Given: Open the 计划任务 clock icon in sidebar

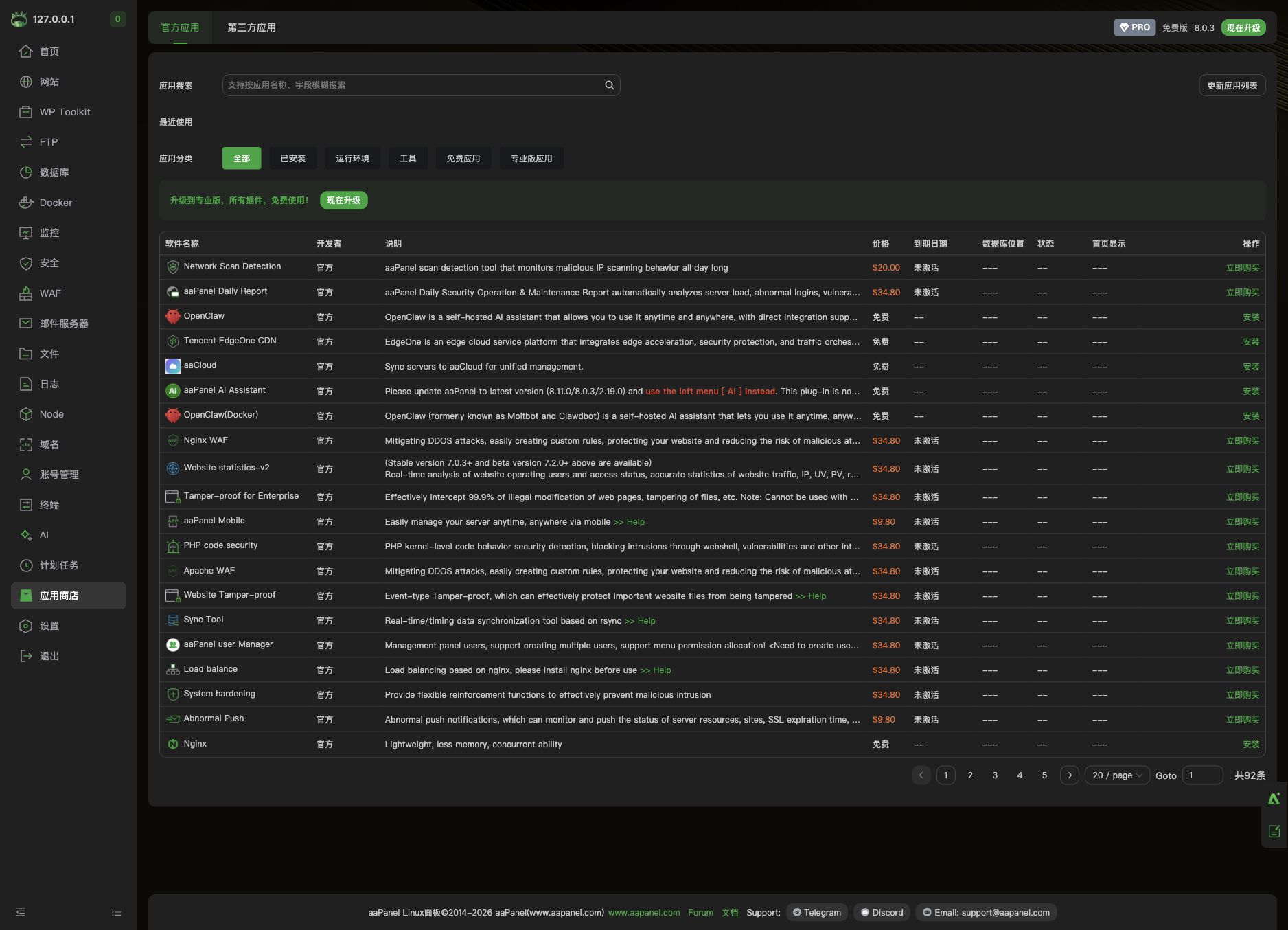Looking at the screenshot, I should pos(26,565).
